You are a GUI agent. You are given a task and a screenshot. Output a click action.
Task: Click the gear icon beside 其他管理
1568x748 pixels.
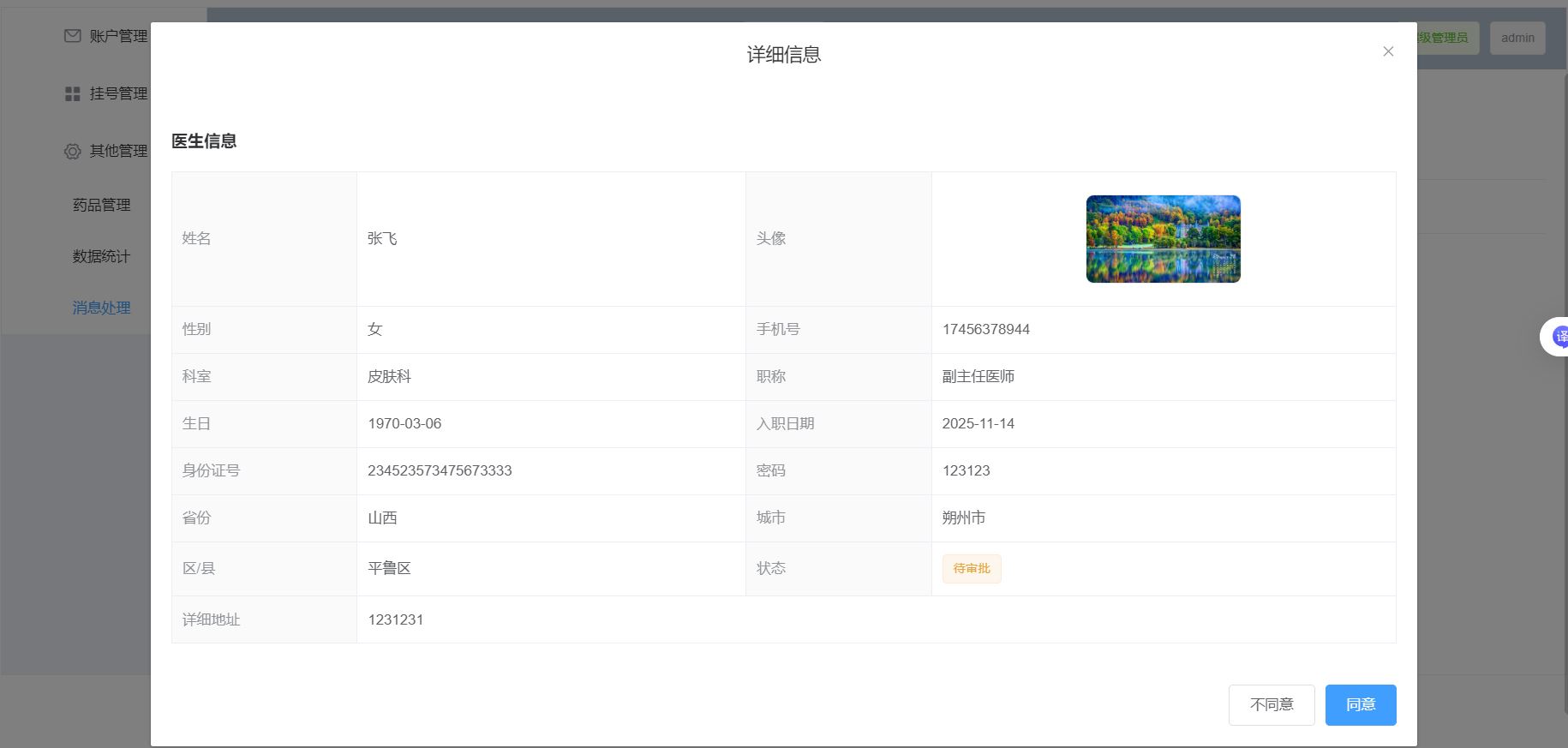[73, 151]
